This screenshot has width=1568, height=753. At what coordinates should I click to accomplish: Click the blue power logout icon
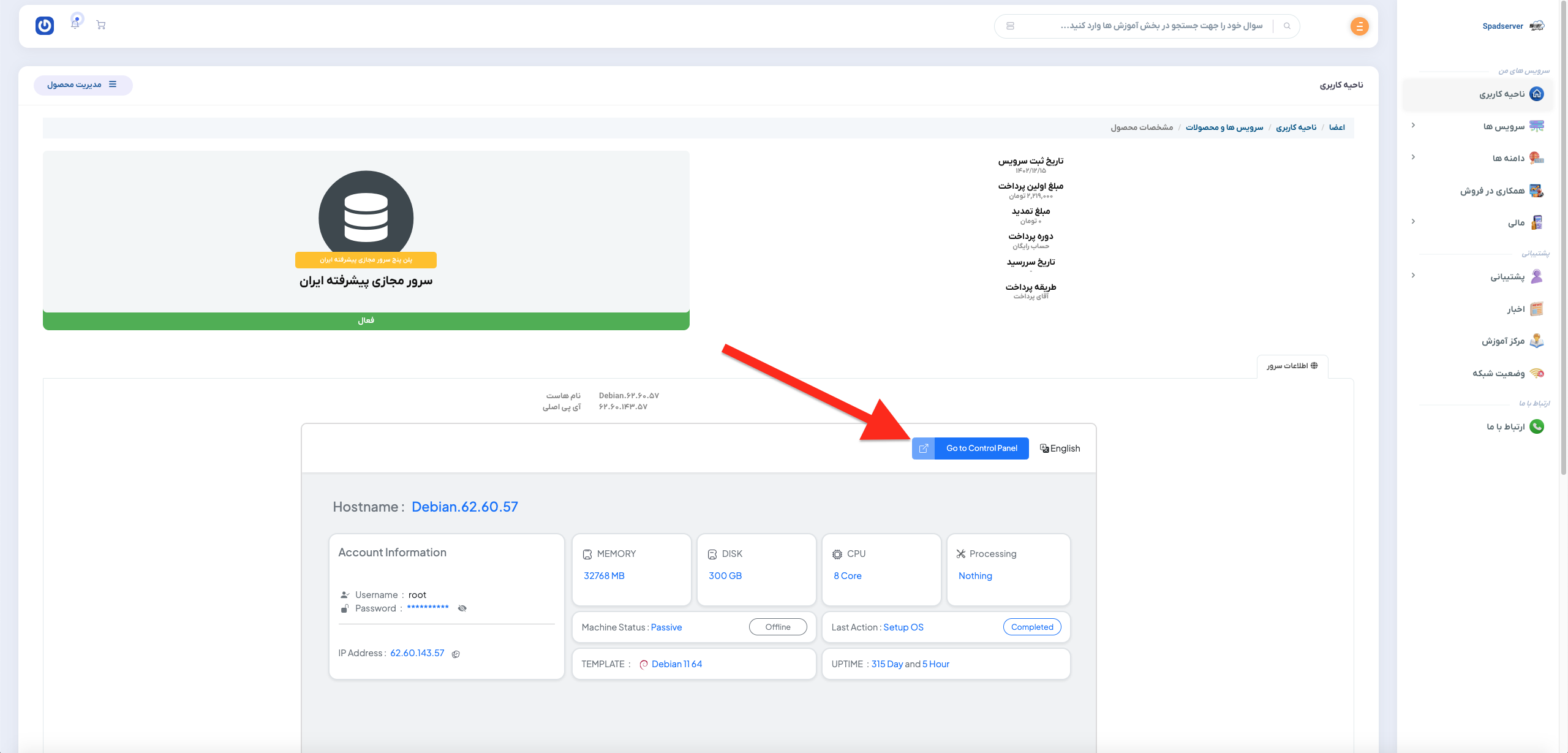click(45, 25)
